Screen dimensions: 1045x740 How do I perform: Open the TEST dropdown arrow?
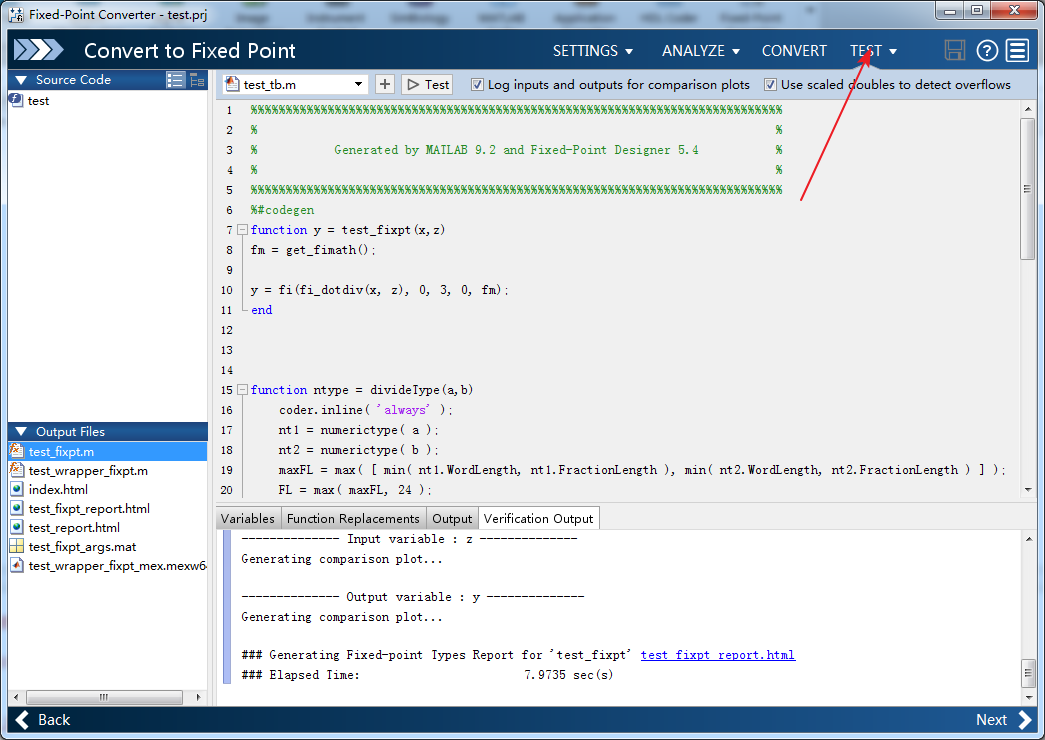[893, 51]
